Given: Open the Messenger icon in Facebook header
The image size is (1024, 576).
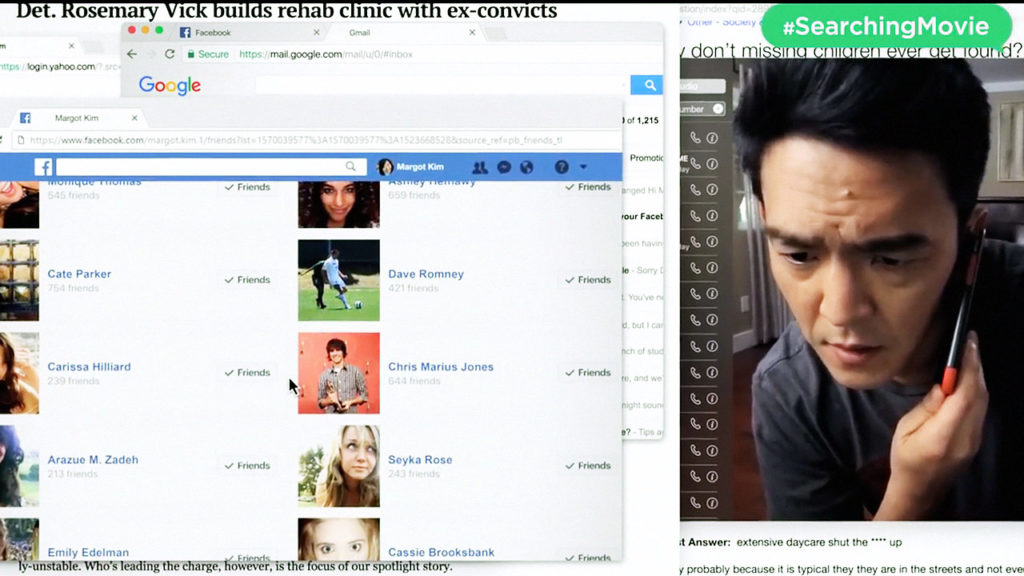Looking at the screenshot, I should coord(504,167).
